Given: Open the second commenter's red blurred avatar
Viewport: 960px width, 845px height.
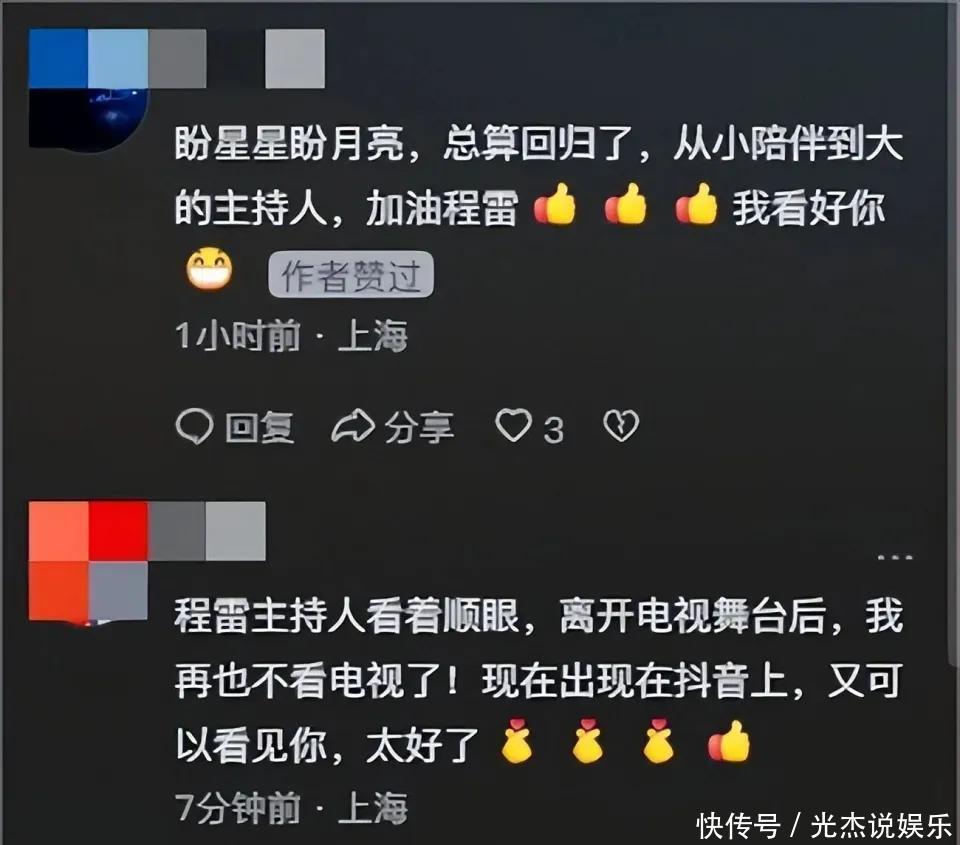Looking at the screenshot, I should coord(89,561).
